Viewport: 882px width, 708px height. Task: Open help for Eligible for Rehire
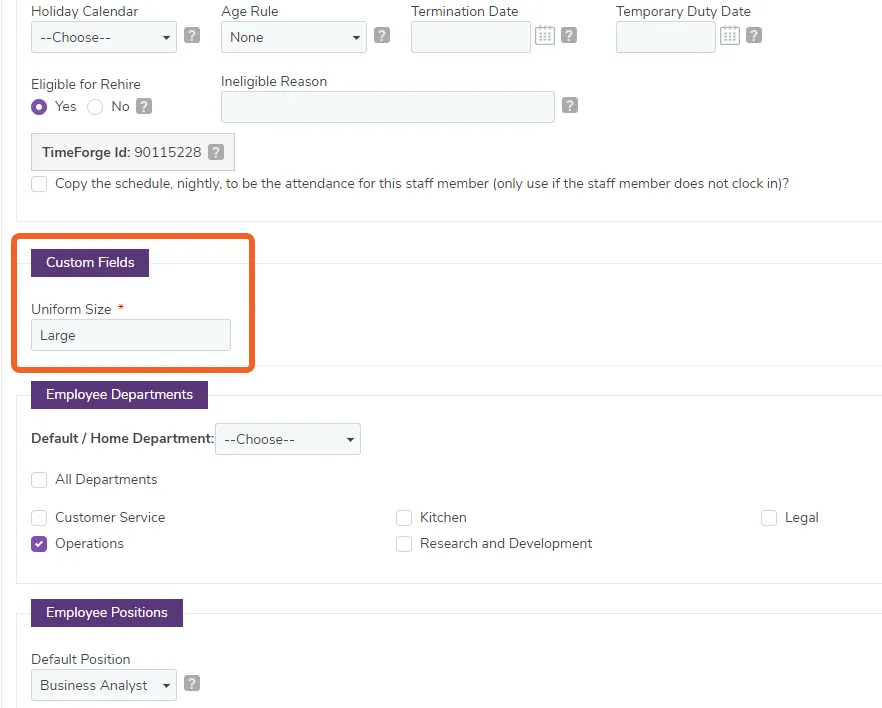[144, 106]
